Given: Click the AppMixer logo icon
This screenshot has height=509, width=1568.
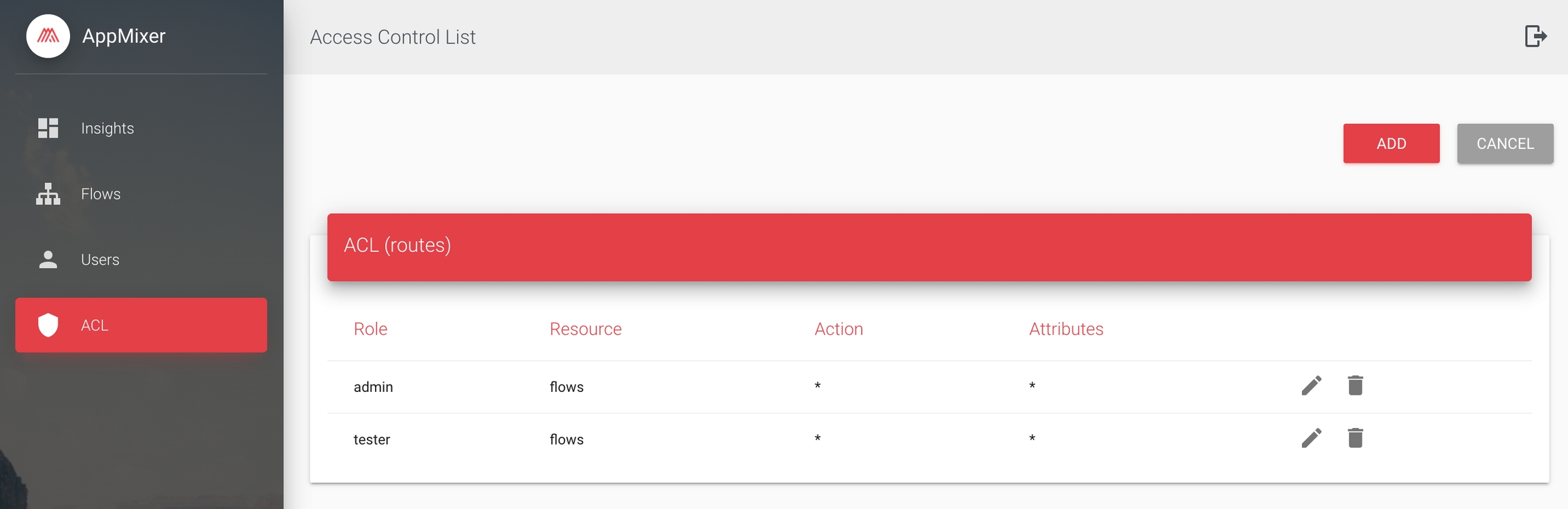Looking at the screenshot, I should click(x=48, y=36).
